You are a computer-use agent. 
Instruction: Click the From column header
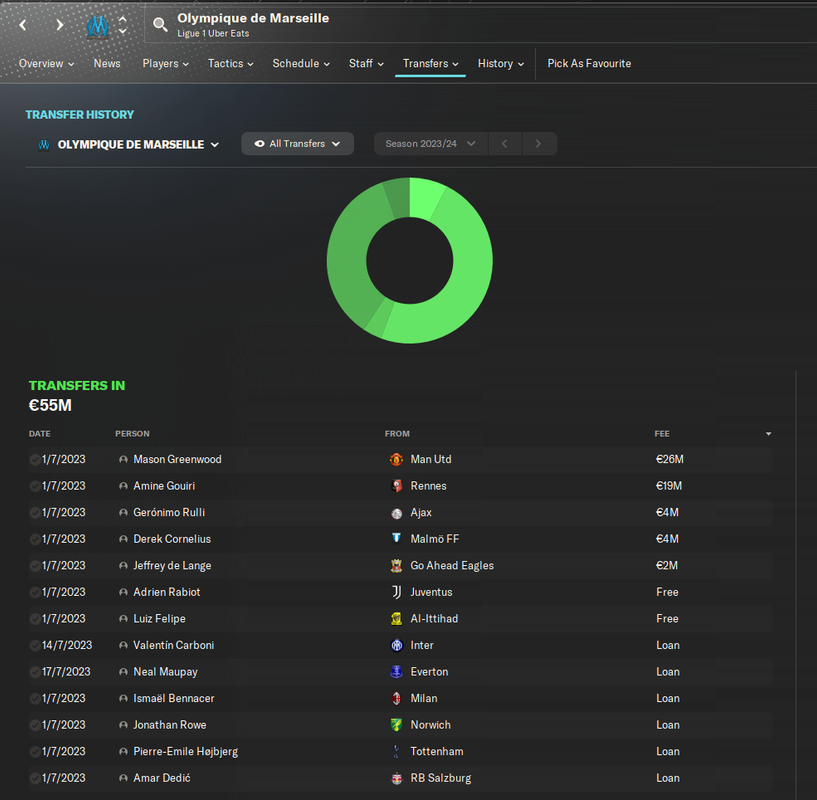(x=397, y=434)
